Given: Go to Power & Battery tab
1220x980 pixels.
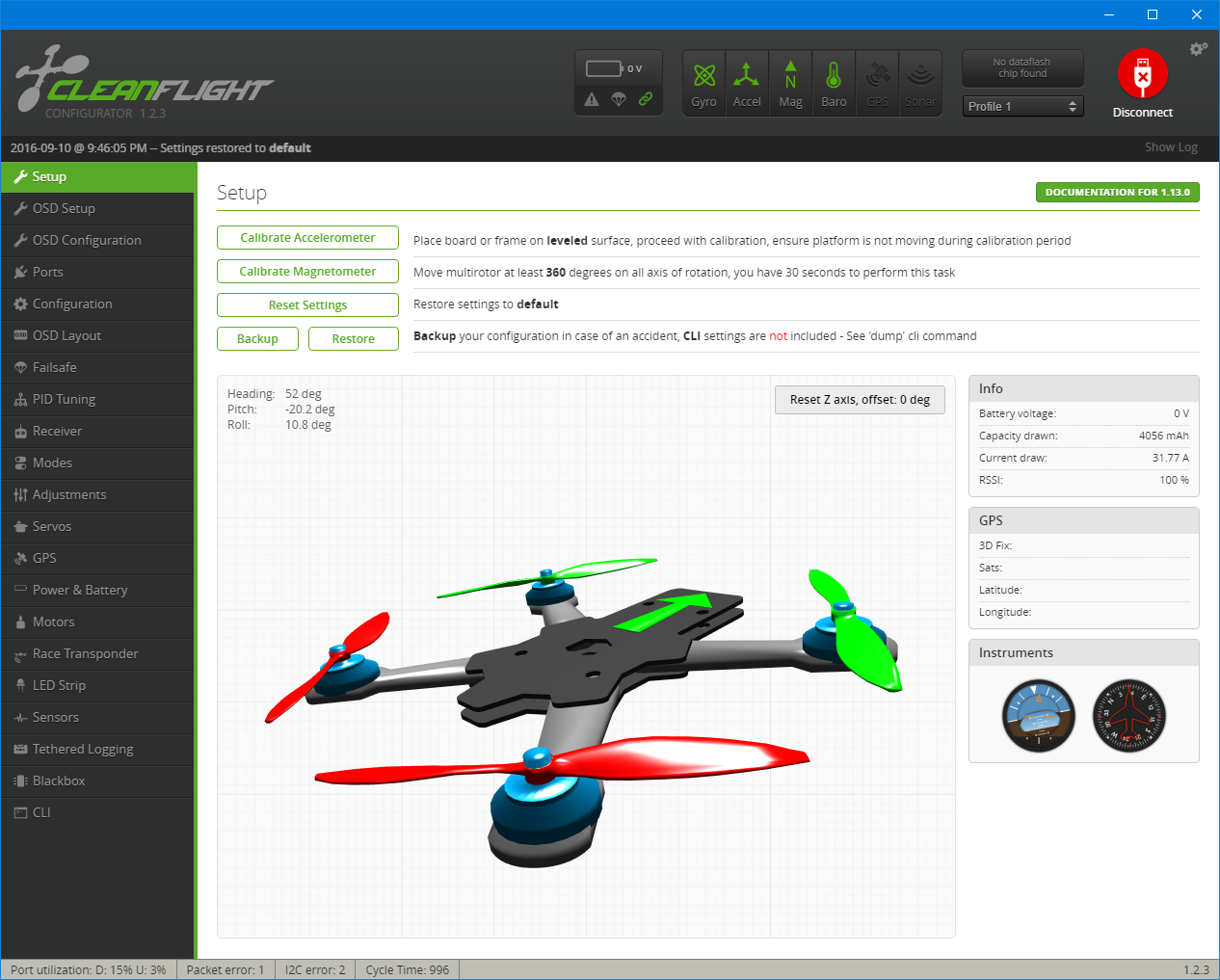Looking at the screenshot, I should [97, 591].
